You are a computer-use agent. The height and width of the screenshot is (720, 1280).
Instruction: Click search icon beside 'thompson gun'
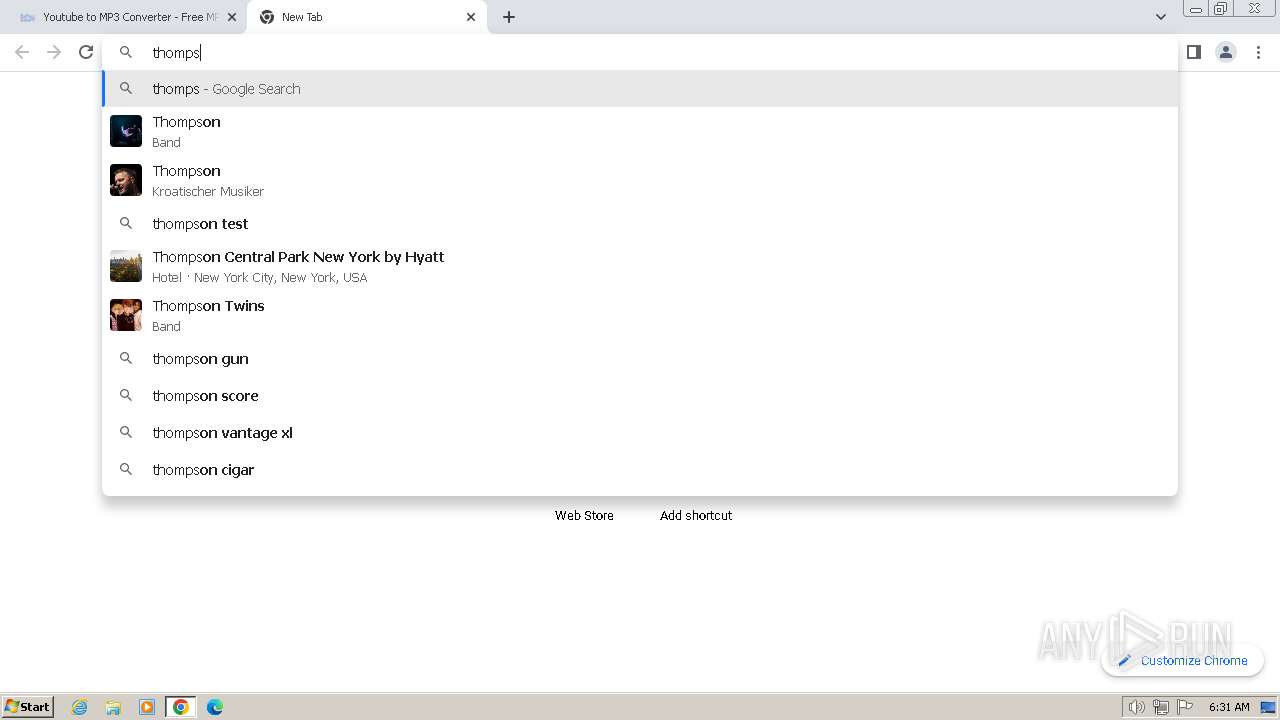pyautogui.click(x=126, y=358)
